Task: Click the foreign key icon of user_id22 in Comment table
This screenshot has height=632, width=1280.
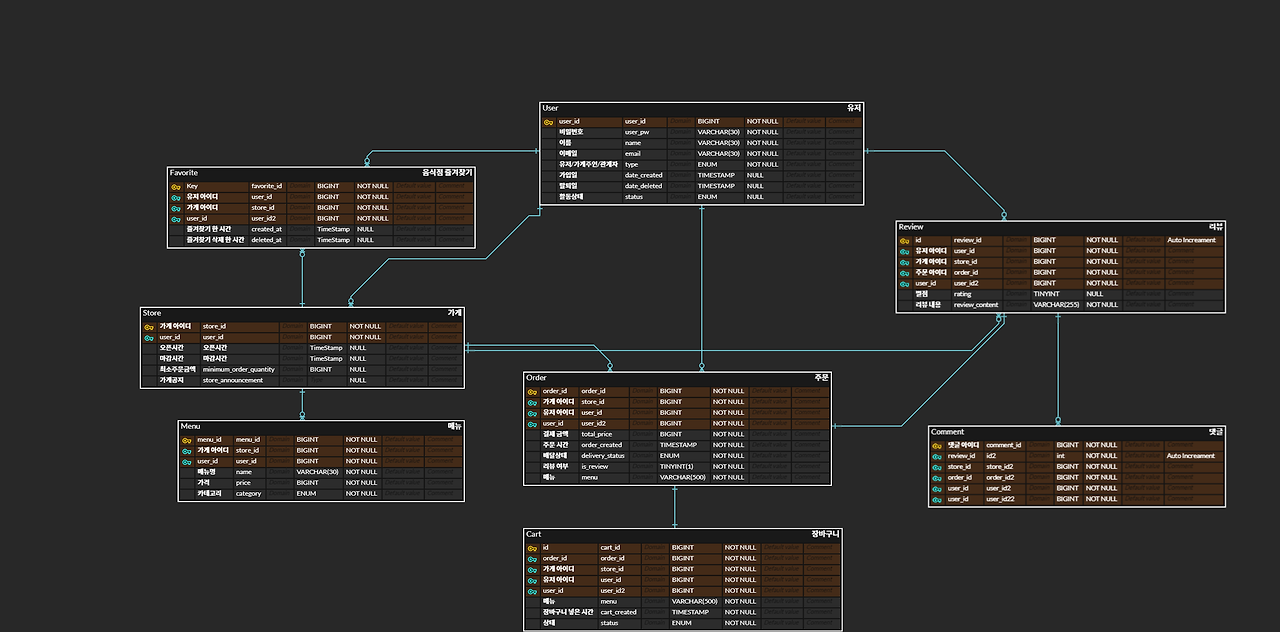Action: 936,499
